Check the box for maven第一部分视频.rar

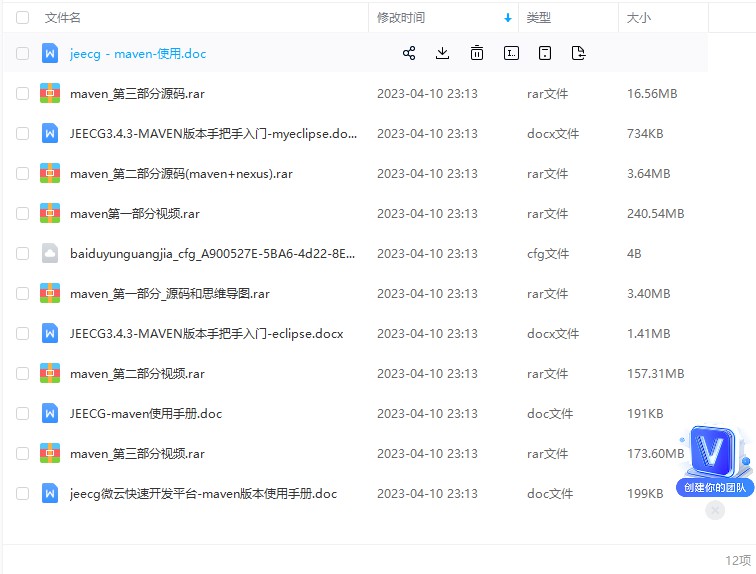[x=22, y=214]
